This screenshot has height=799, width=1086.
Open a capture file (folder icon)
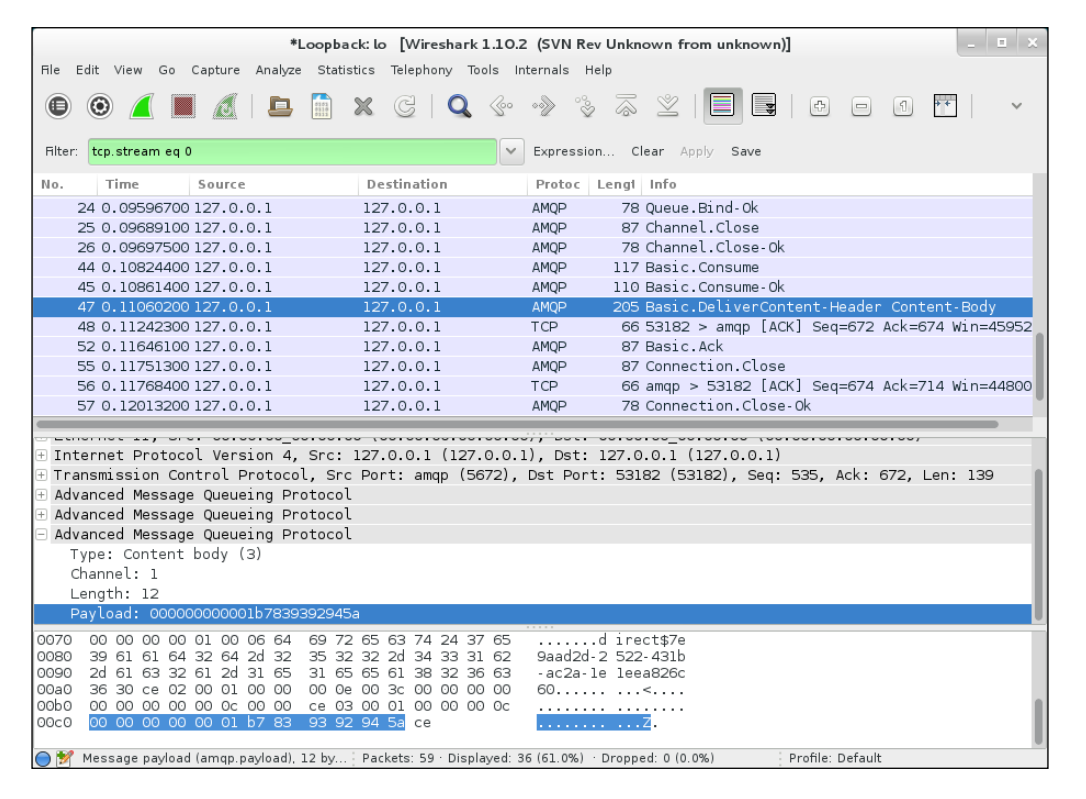point(280,106)
